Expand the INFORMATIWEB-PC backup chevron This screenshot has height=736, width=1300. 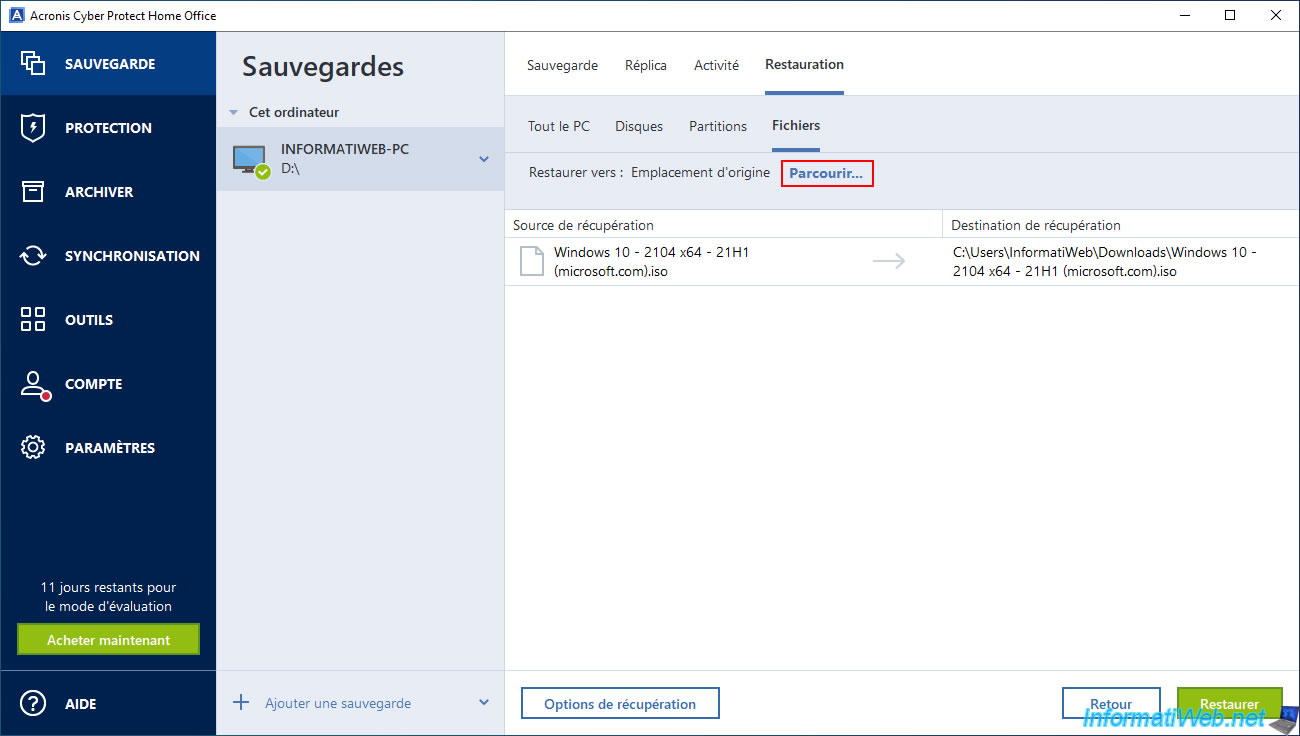[484, 159]
